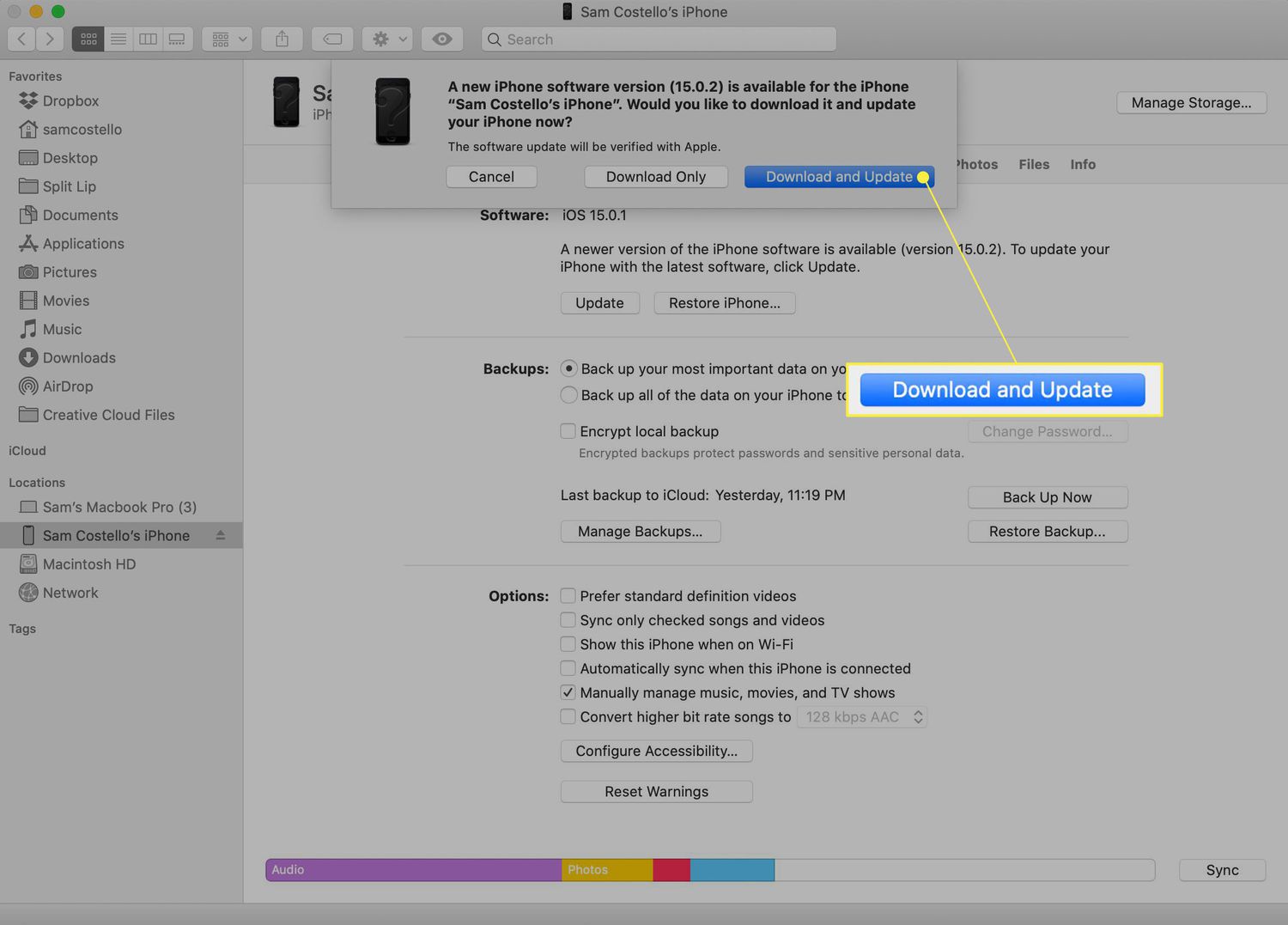
Task: Switch to the Files tab
Action: [1034, 164]
